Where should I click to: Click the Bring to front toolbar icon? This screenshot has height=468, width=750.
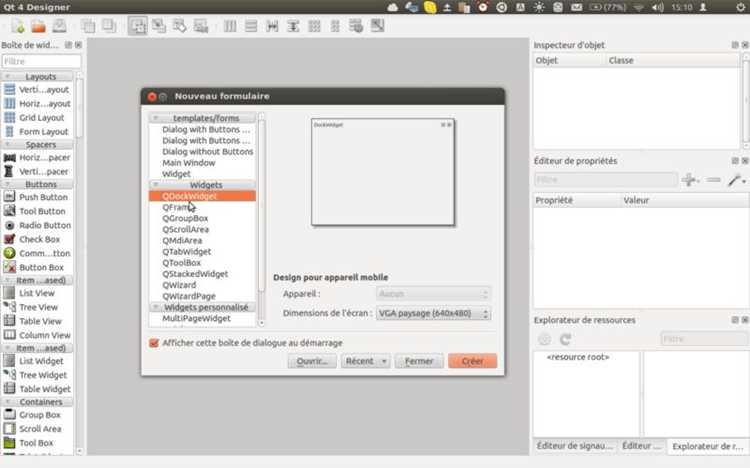click(x=109, y=26)
